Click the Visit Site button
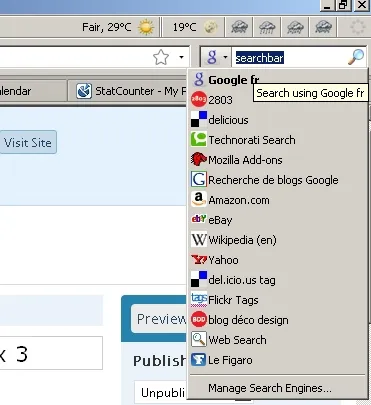 pyautogui.click(x=28, y=143)
